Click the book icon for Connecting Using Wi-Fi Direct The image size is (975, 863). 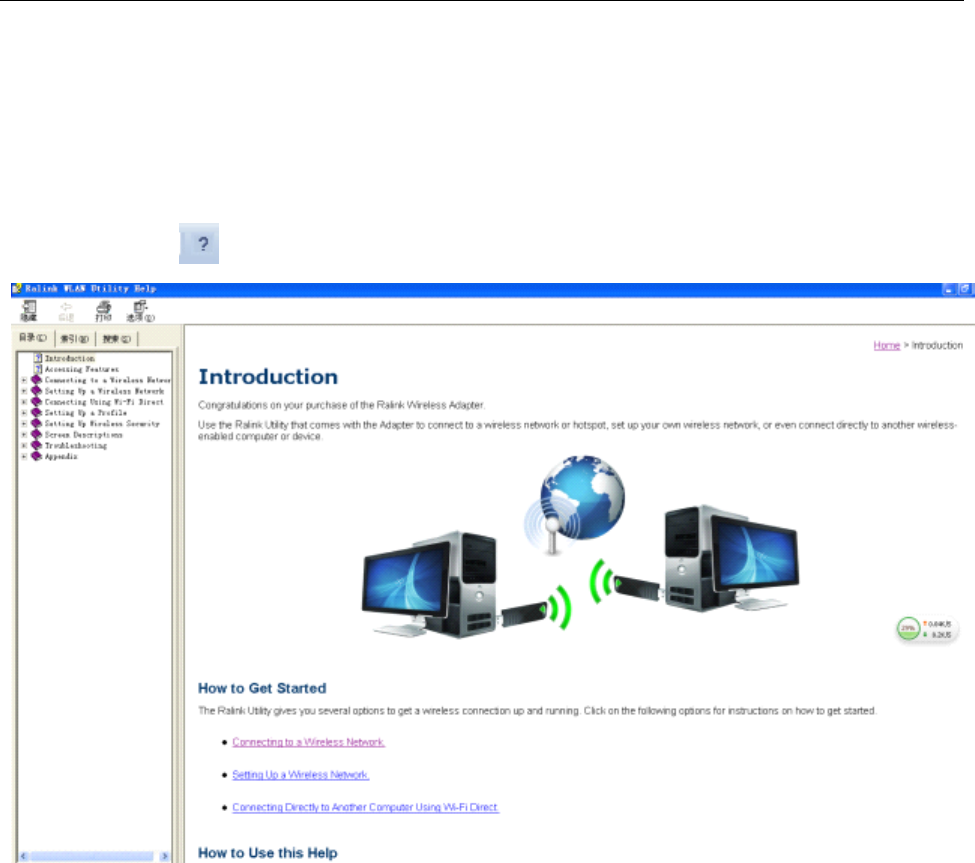(x=36, y=402)
